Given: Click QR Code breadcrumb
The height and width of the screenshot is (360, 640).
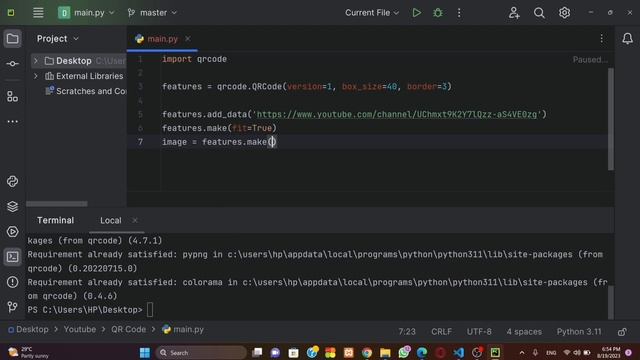Looking at the screenshot, I should 128,329.
